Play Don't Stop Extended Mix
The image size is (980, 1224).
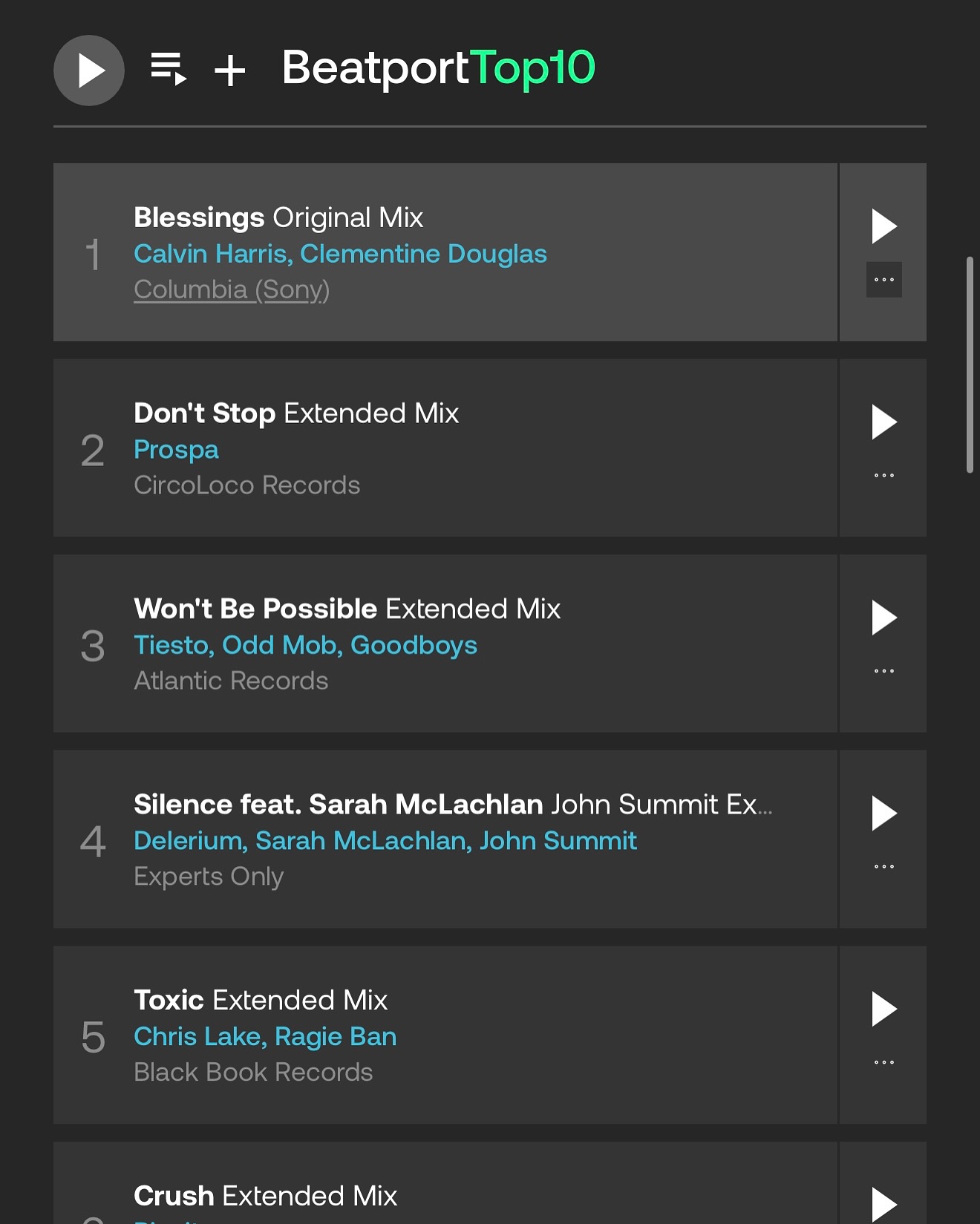[x=883, y=422]
